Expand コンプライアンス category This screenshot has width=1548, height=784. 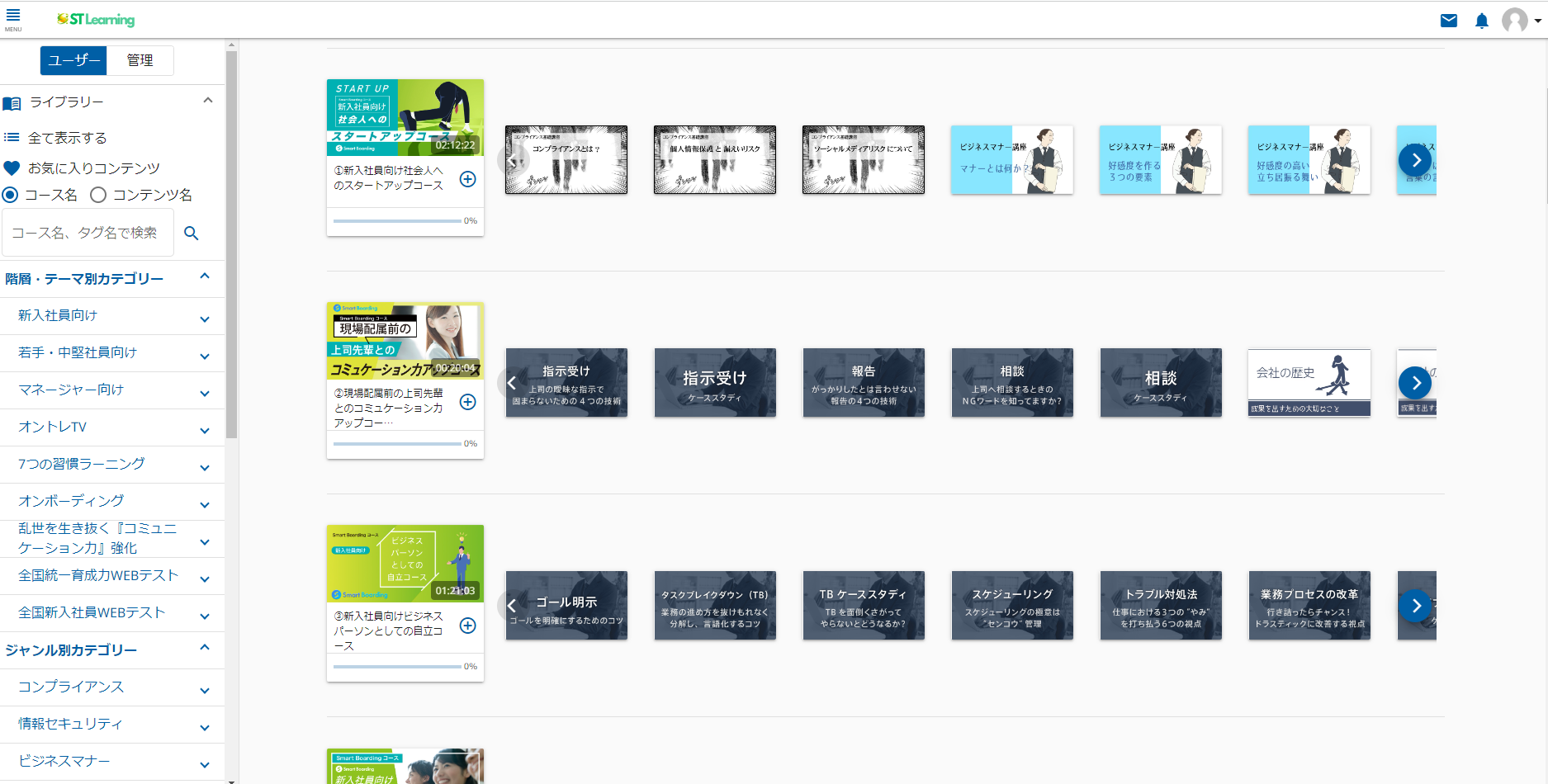click(x=205, y=691)
